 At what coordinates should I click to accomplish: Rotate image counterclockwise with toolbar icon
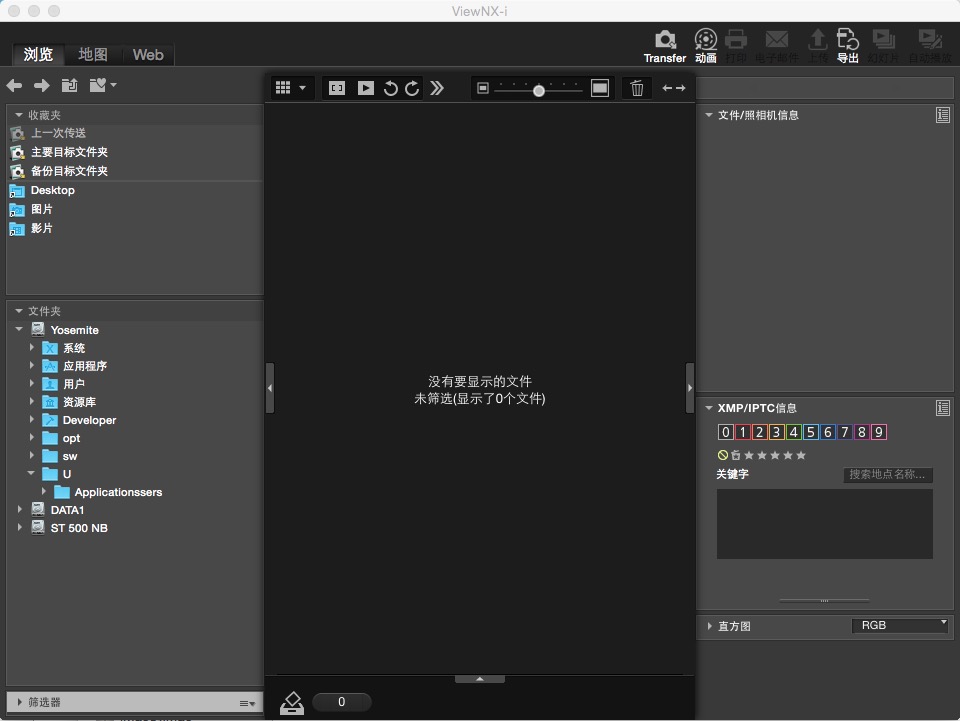[391, 88]
